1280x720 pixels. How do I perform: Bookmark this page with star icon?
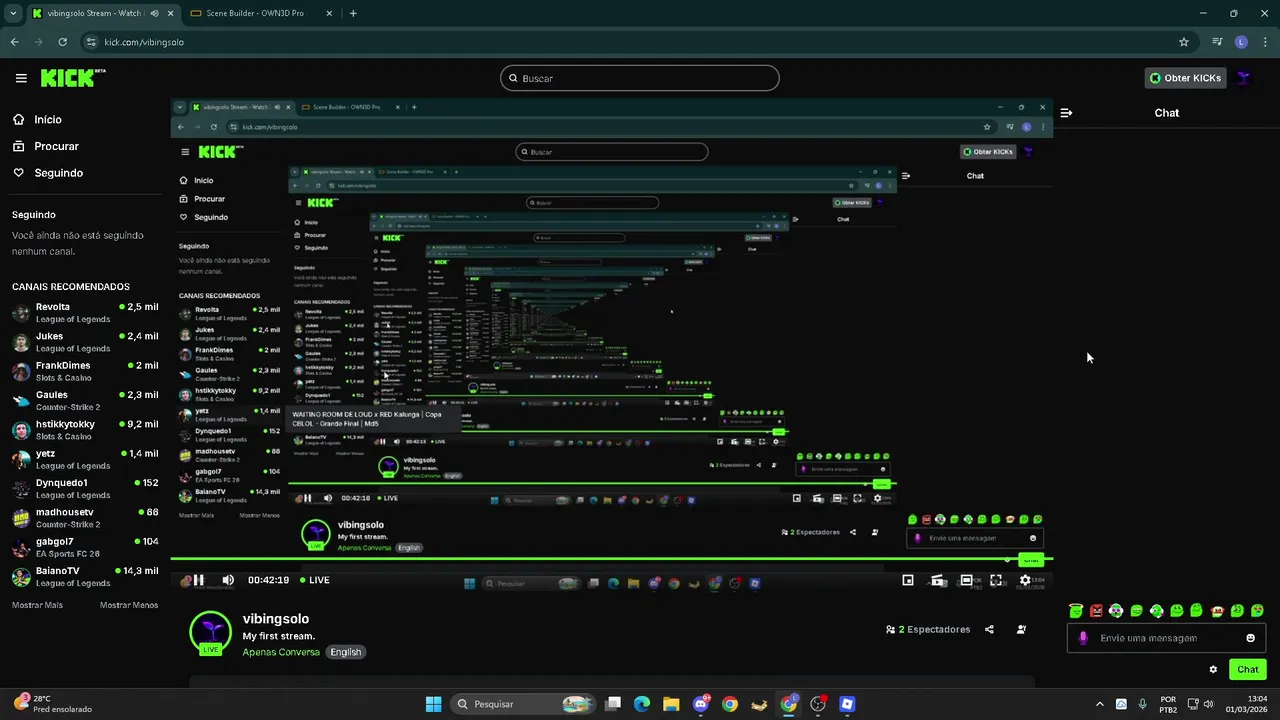(1184, 42)
